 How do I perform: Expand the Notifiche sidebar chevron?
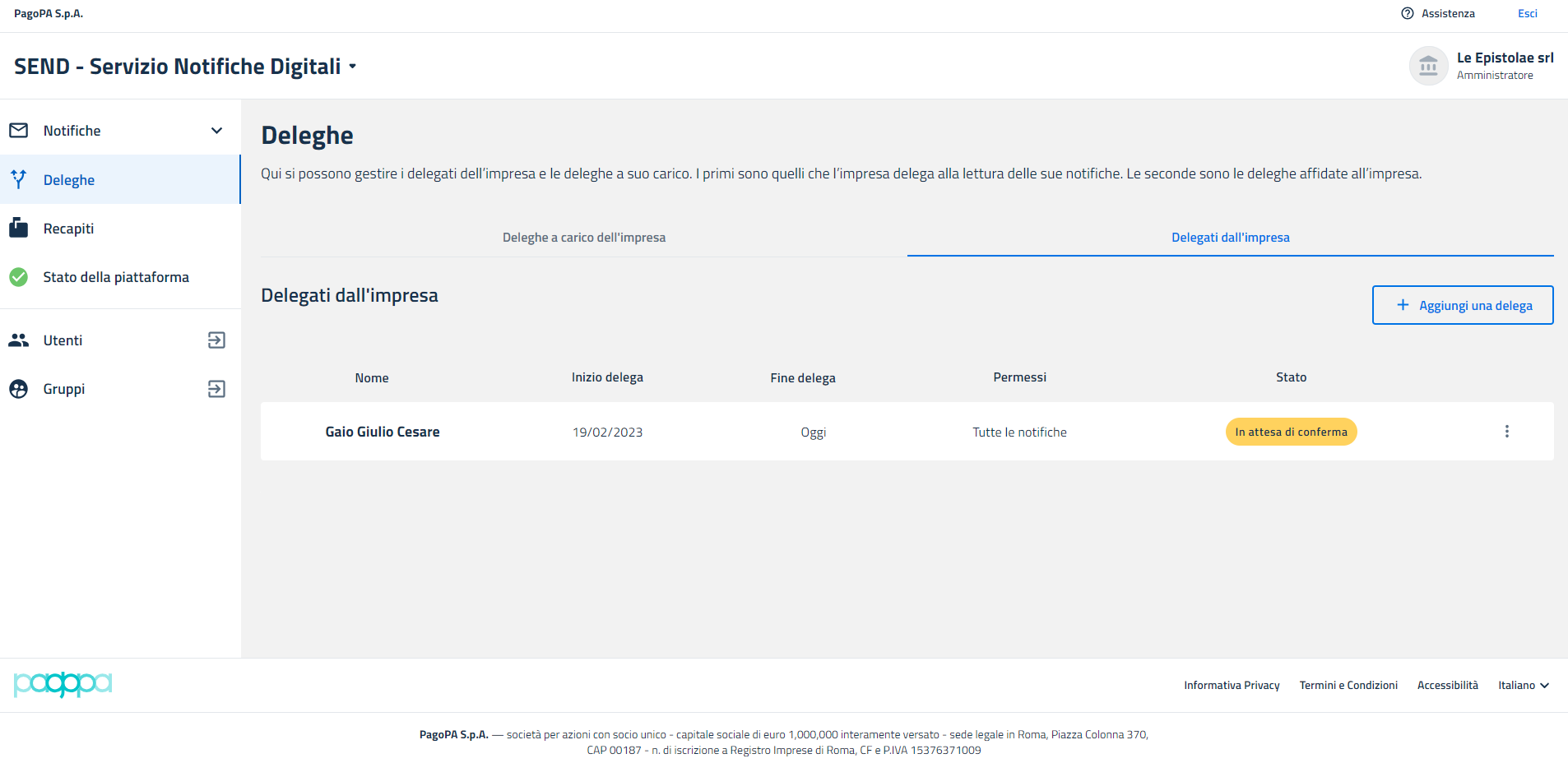click(x=216, y=131)
